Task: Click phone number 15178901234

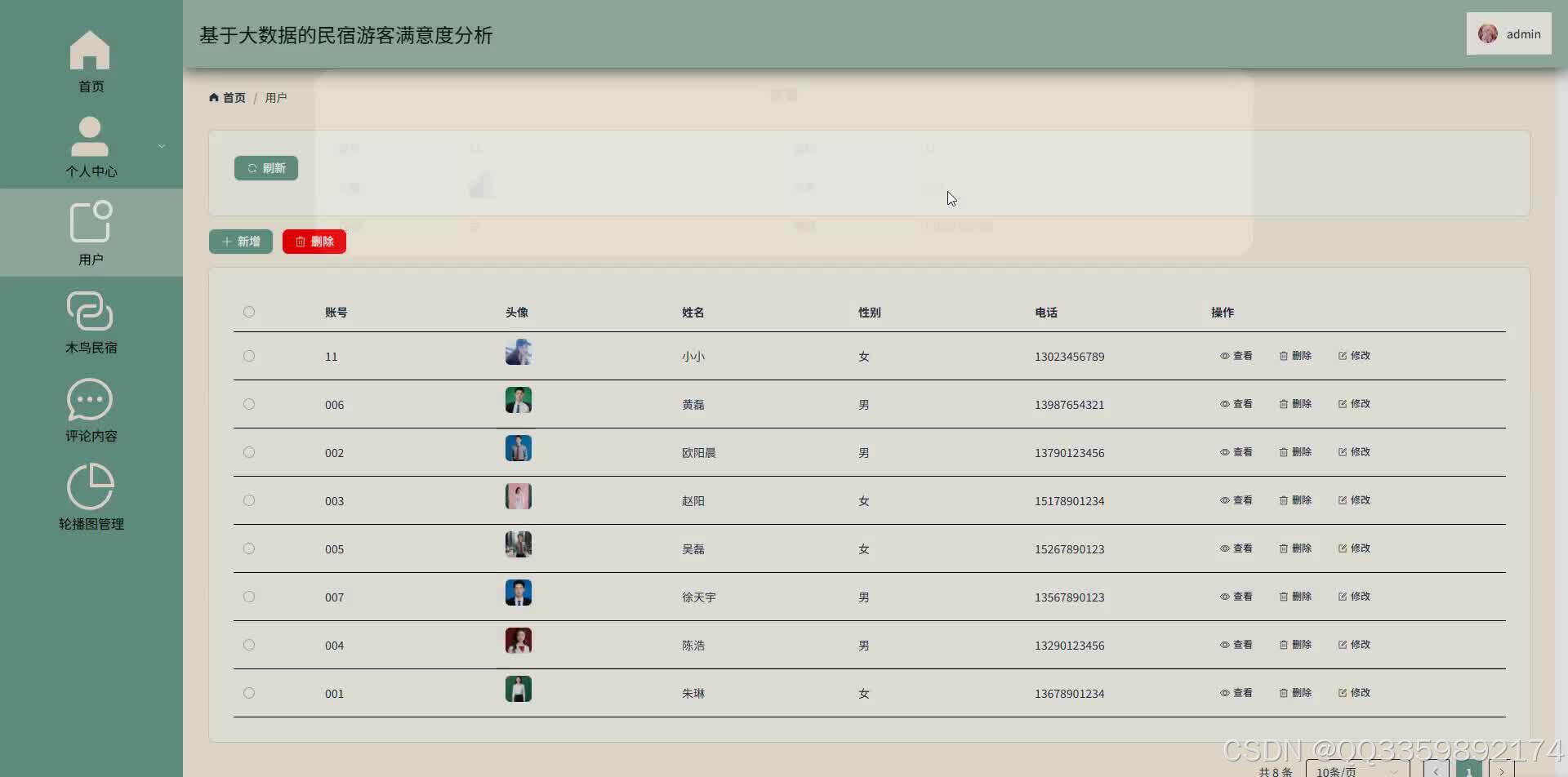Action: click(1069, 501)
